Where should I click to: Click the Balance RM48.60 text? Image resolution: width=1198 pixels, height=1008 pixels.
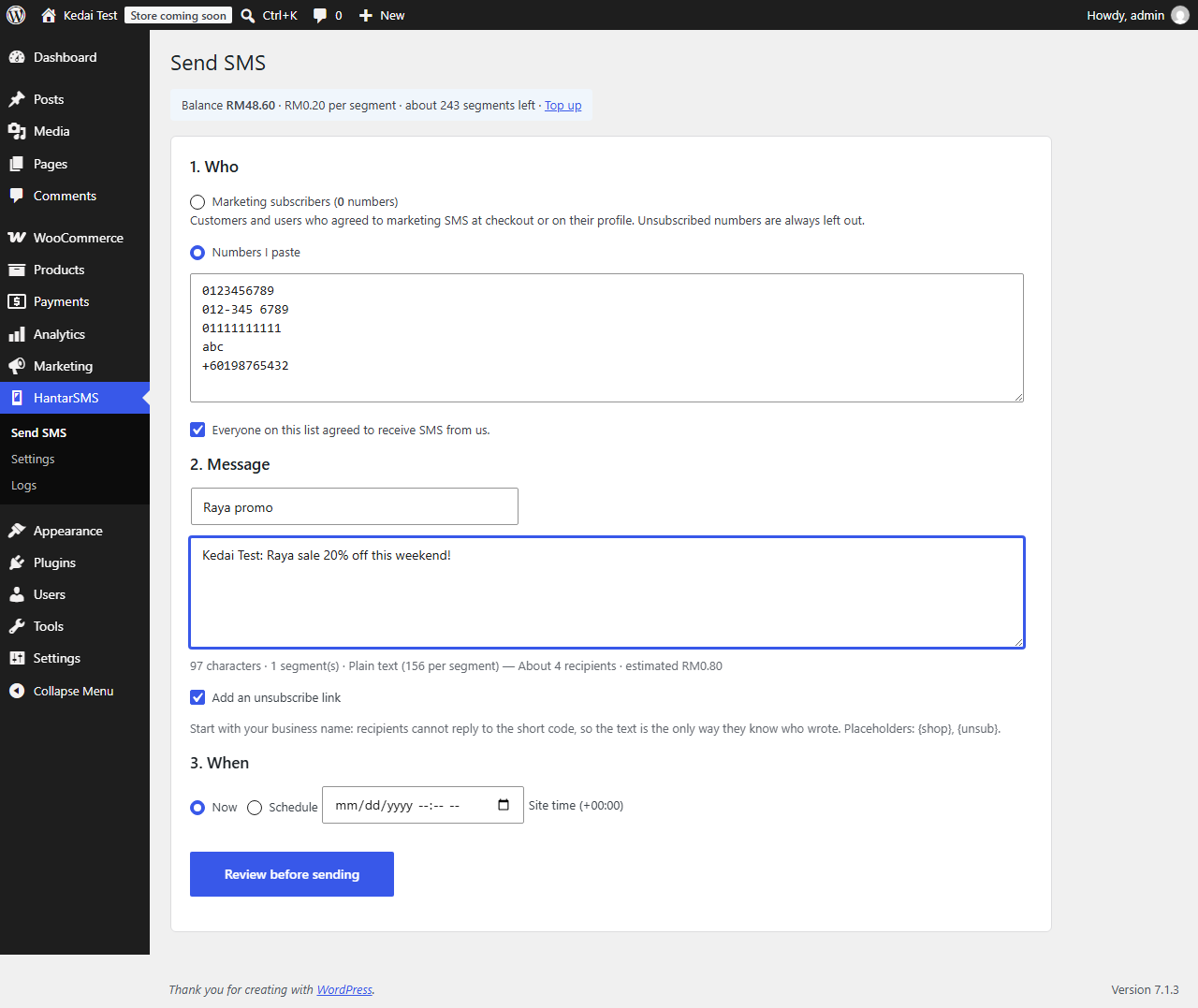pyautogui.click(x=228, y=105)
